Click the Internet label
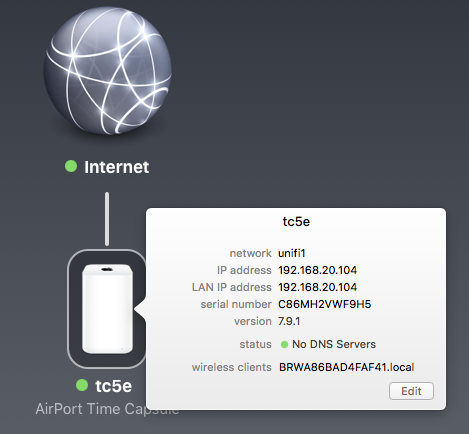Image resolution: width=469 pixels, height=434 pixels. 116,167
